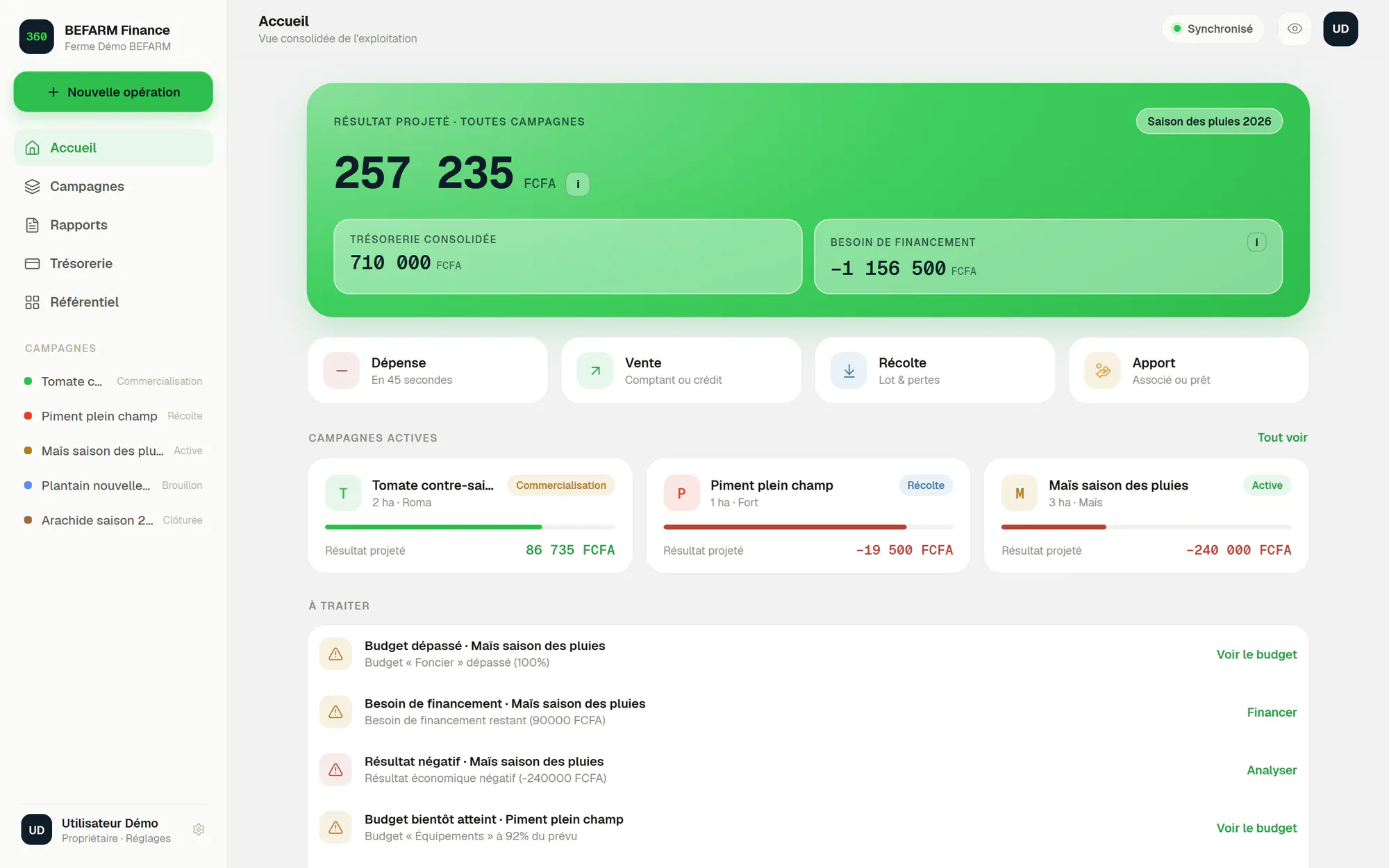Select Tomate campaign in sidebar list
1389x868 pixels.
(x=113, y=381)
